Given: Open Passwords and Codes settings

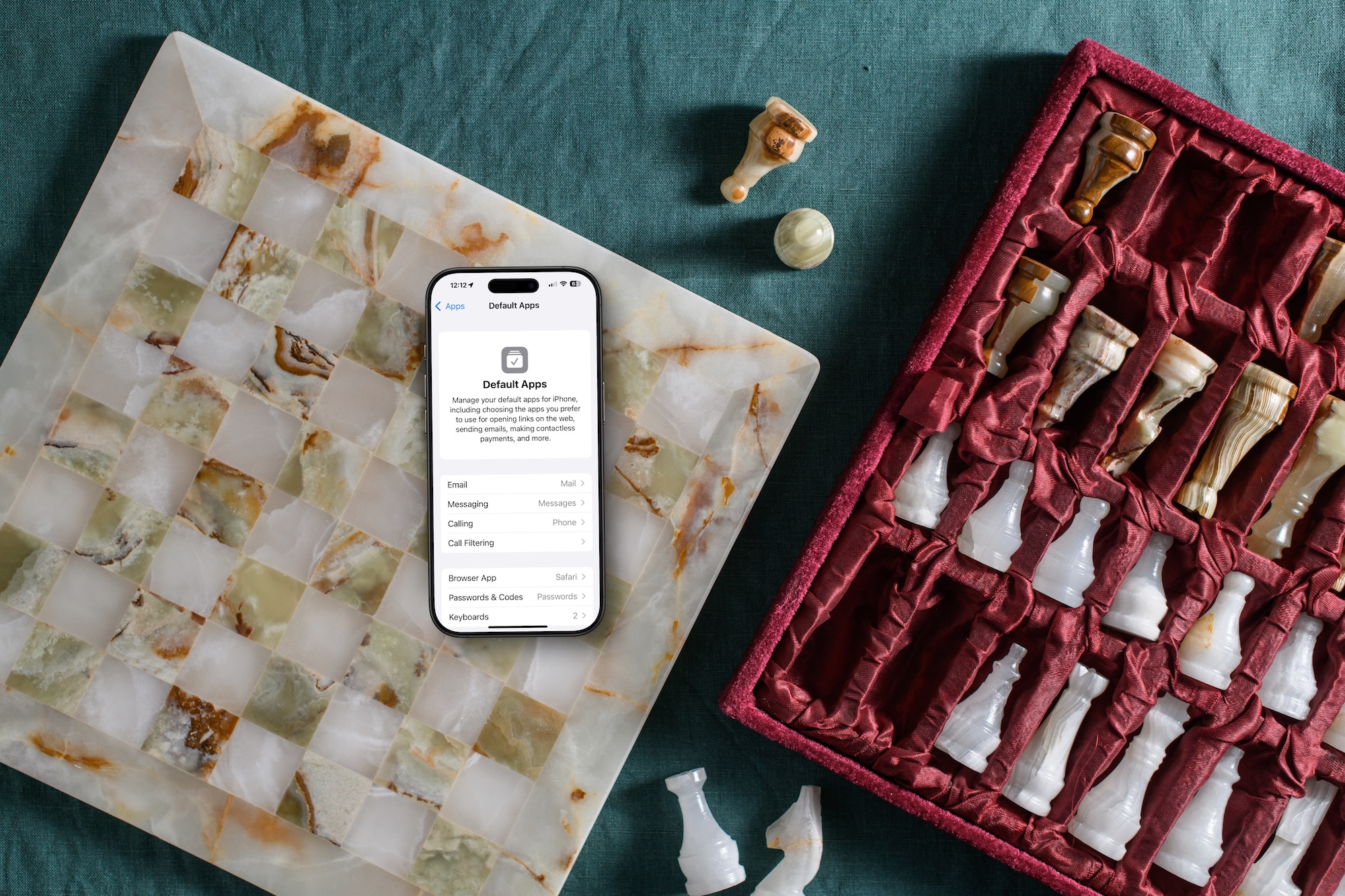Looking at the screenshot, I should coord(513,598).
